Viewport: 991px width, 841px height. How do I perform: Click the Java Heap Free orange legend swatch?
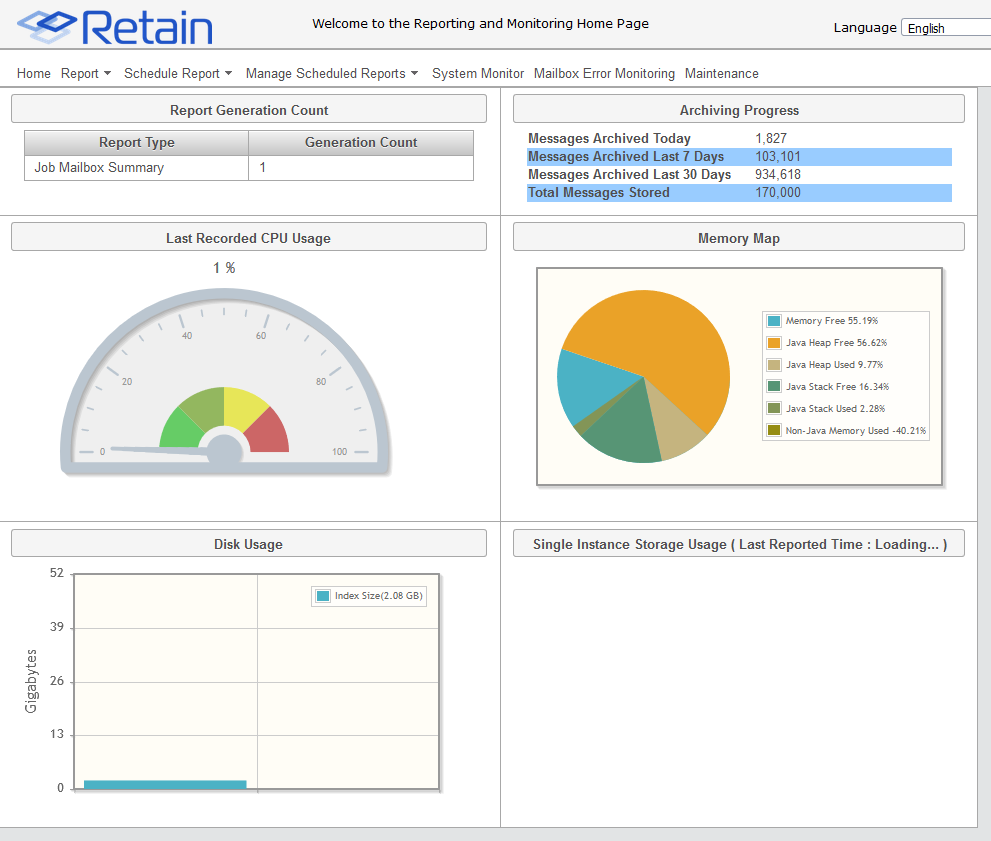point(774,343)
